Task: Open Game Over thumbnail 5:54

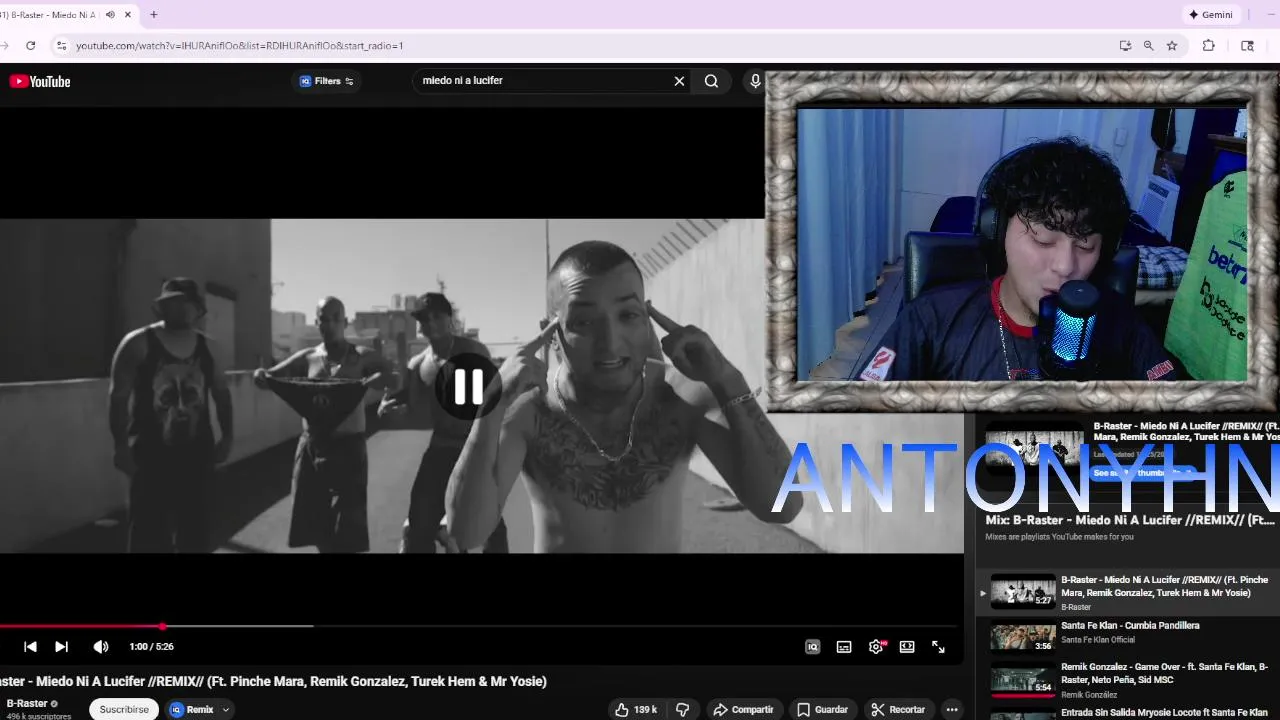Action: (1023, 679)
